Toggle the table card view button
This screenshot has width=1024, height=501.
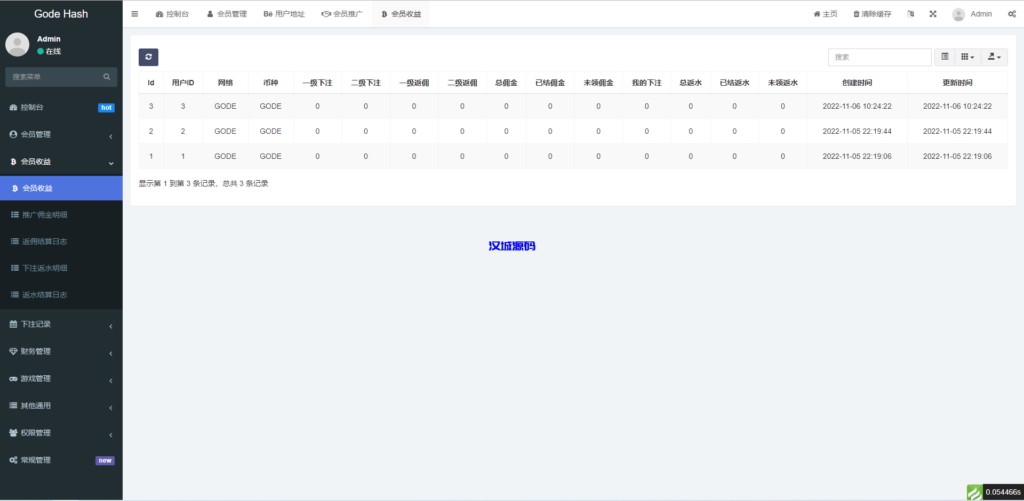coord(945,57)
